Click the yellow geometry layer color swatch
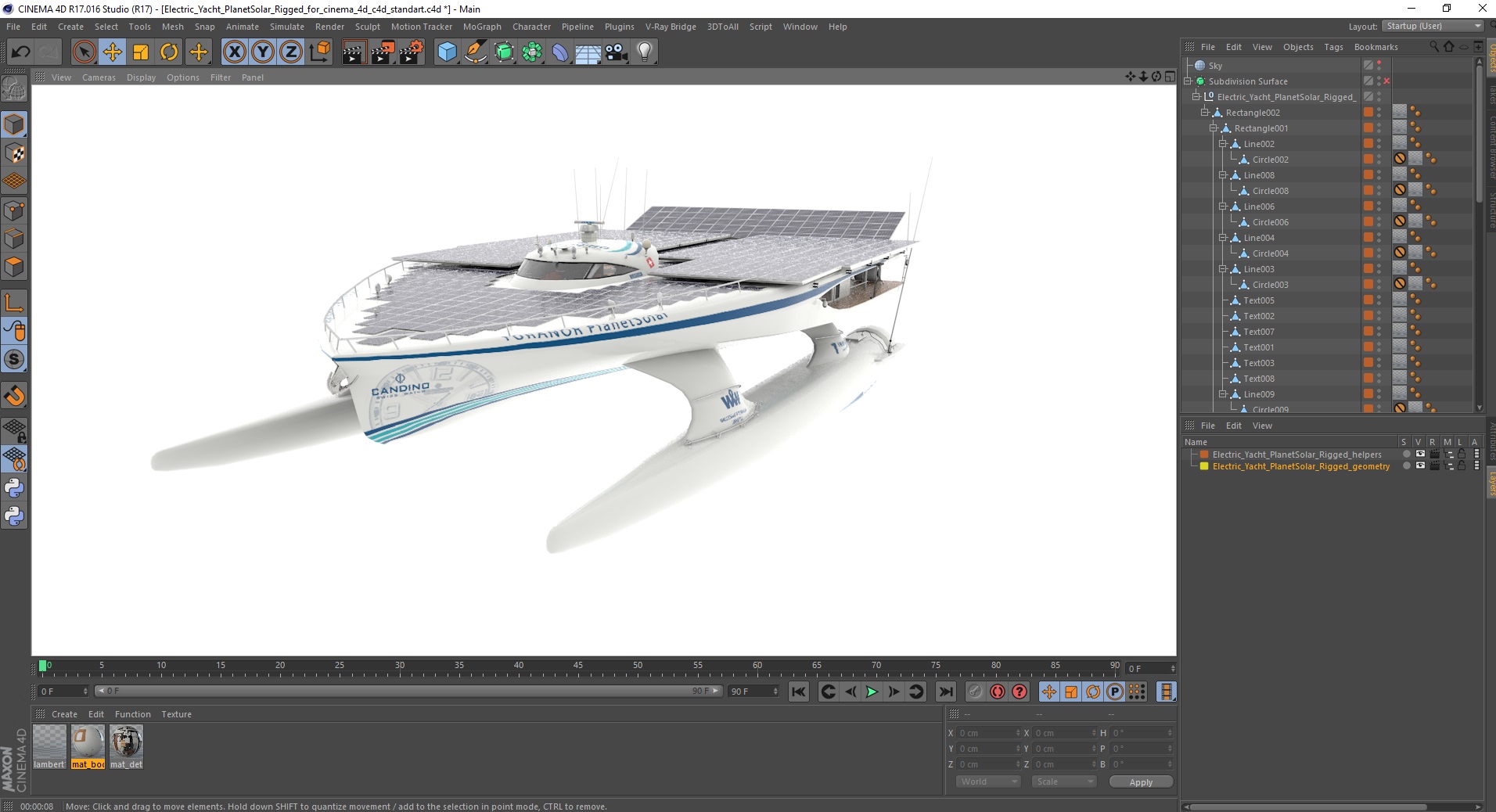This screenshot has width=1496, height=812. 1204,466
